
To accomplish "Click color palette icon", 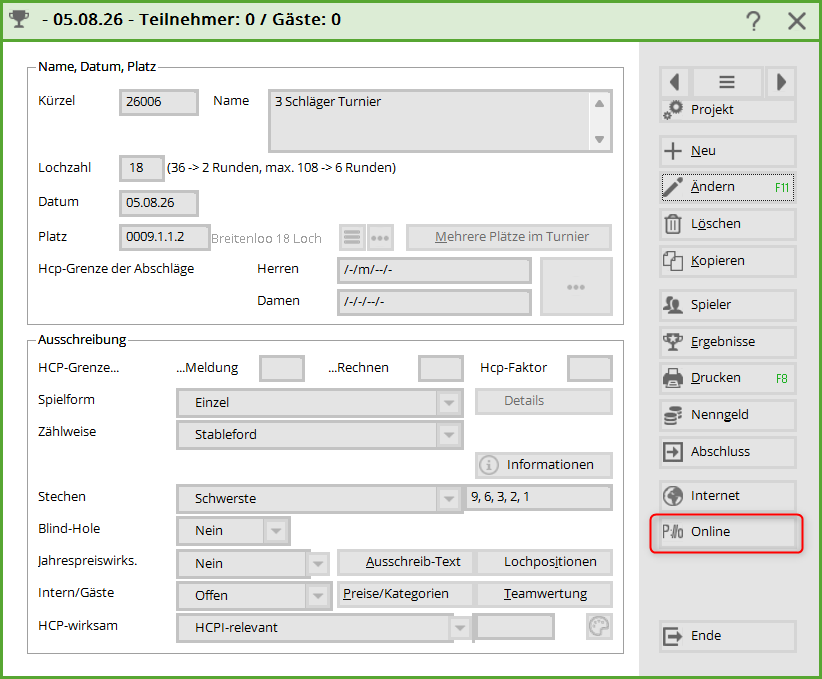I will click(x=599, y=627).
